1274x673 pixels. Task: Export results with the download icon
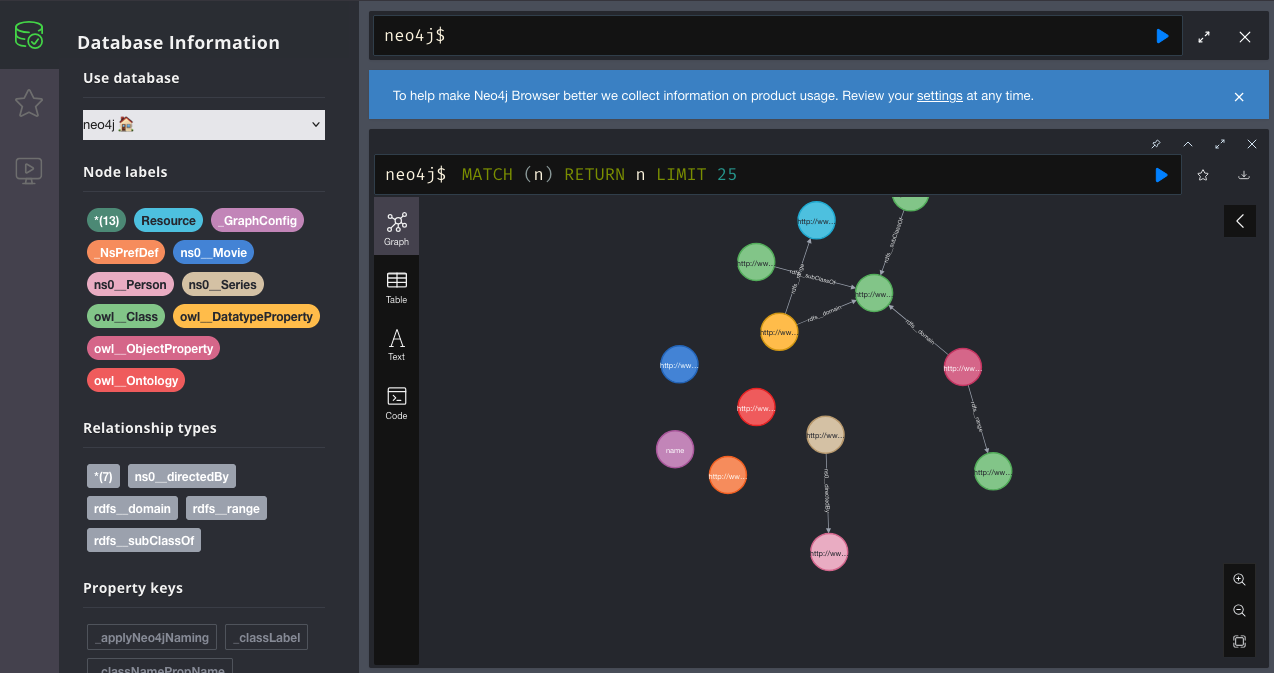point(1244,175)
